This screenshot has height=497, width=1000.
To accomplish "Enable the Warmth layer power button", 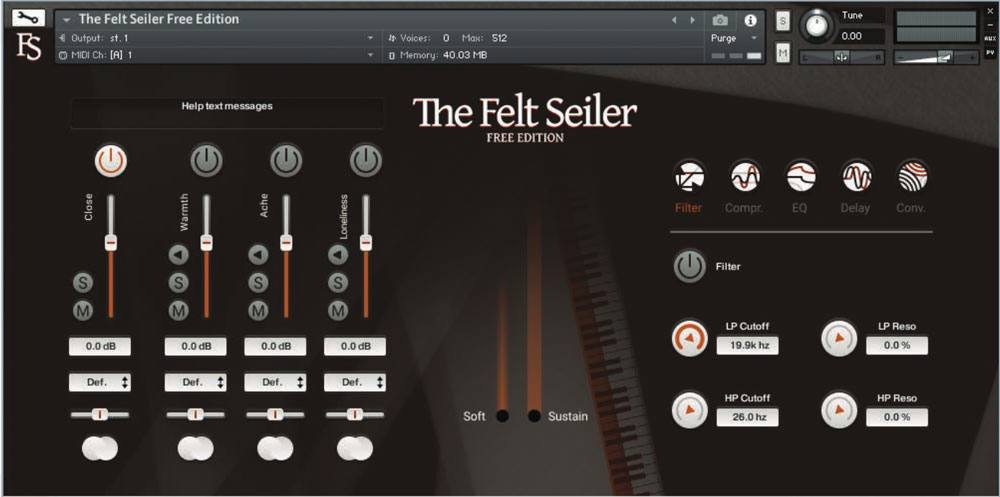I will (206, 160).
